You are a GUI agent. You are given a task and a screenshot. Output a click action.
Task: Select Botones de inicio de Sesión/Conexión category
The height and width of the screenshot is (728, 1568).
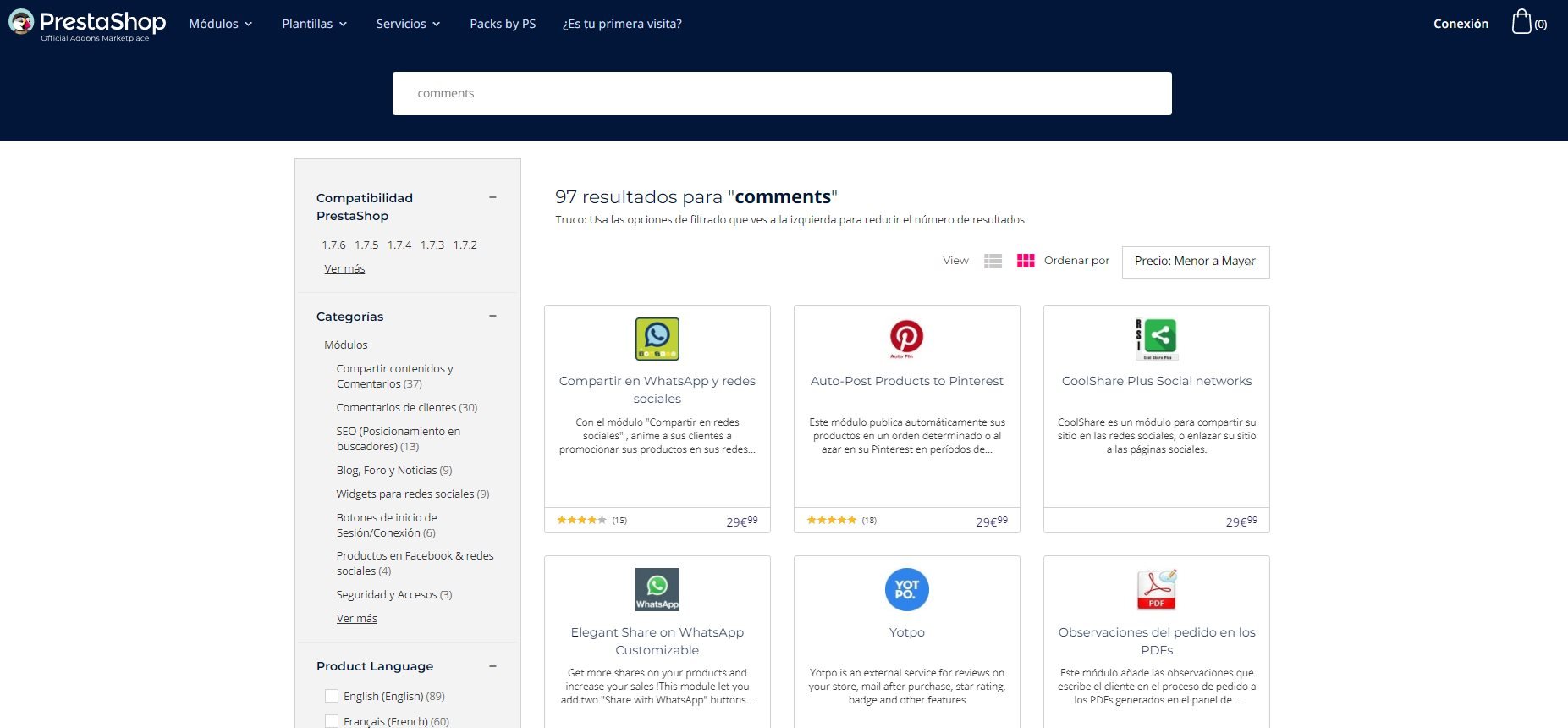(x=387, y=525)
